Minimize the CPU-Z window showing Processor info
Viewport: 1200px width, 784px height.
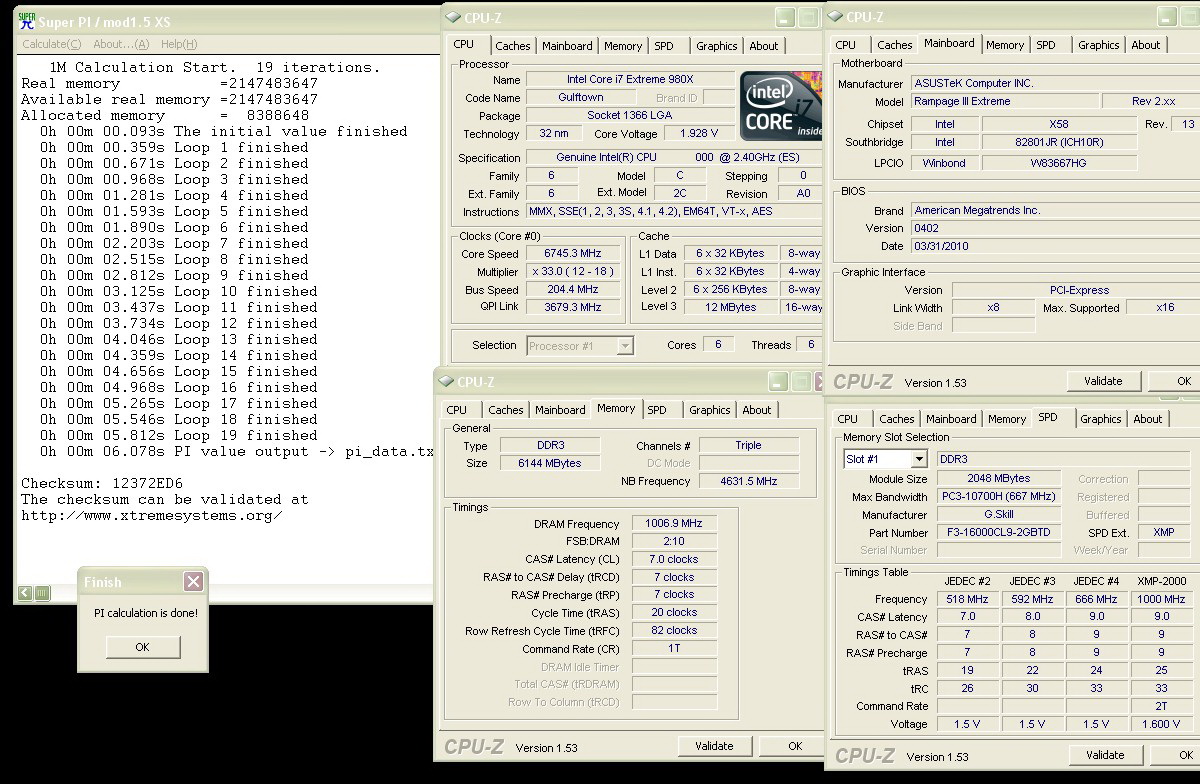[783, 17]
